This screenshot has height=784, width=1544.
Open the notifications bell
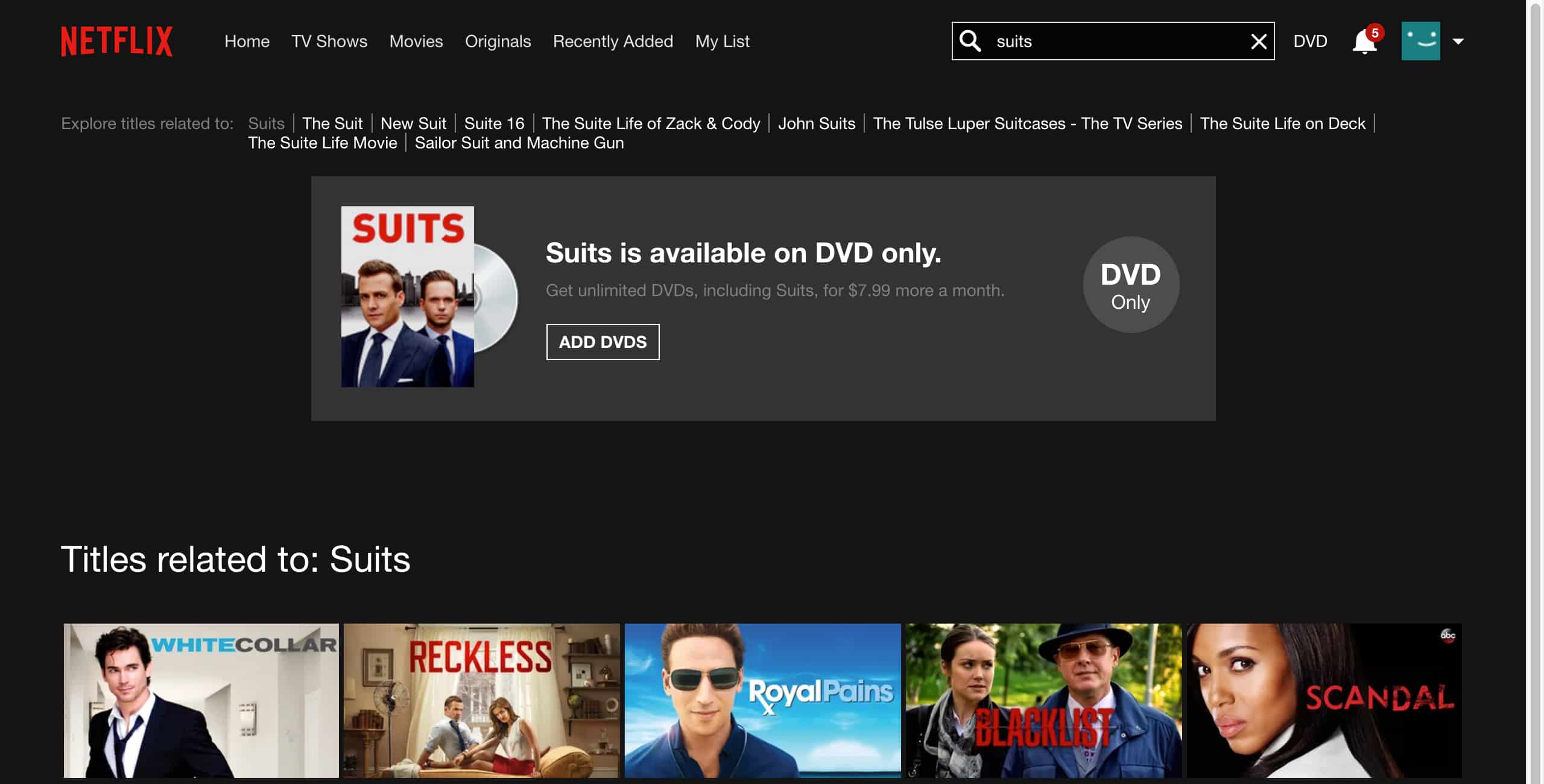[x=1365, y=41]
